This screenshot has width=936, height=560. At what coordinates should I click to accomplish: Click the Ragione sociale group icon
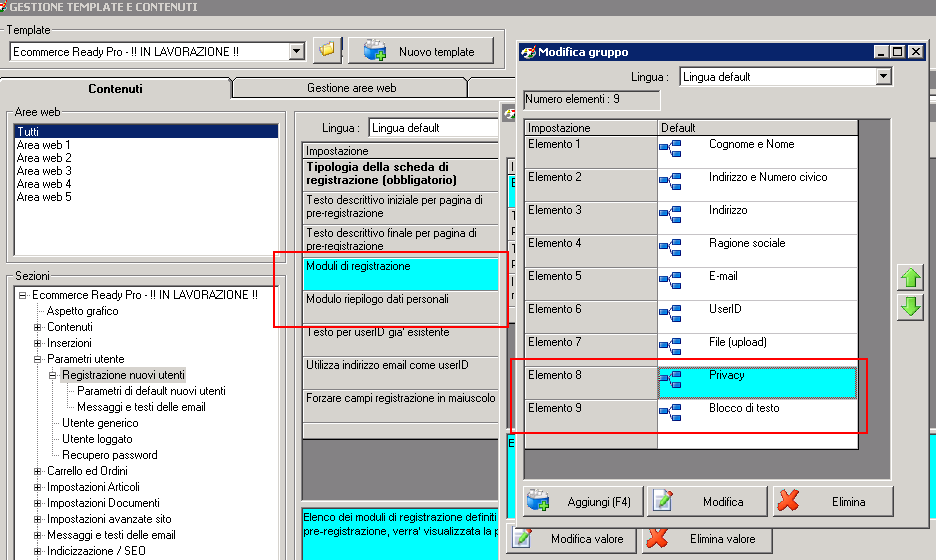[670, 247]
